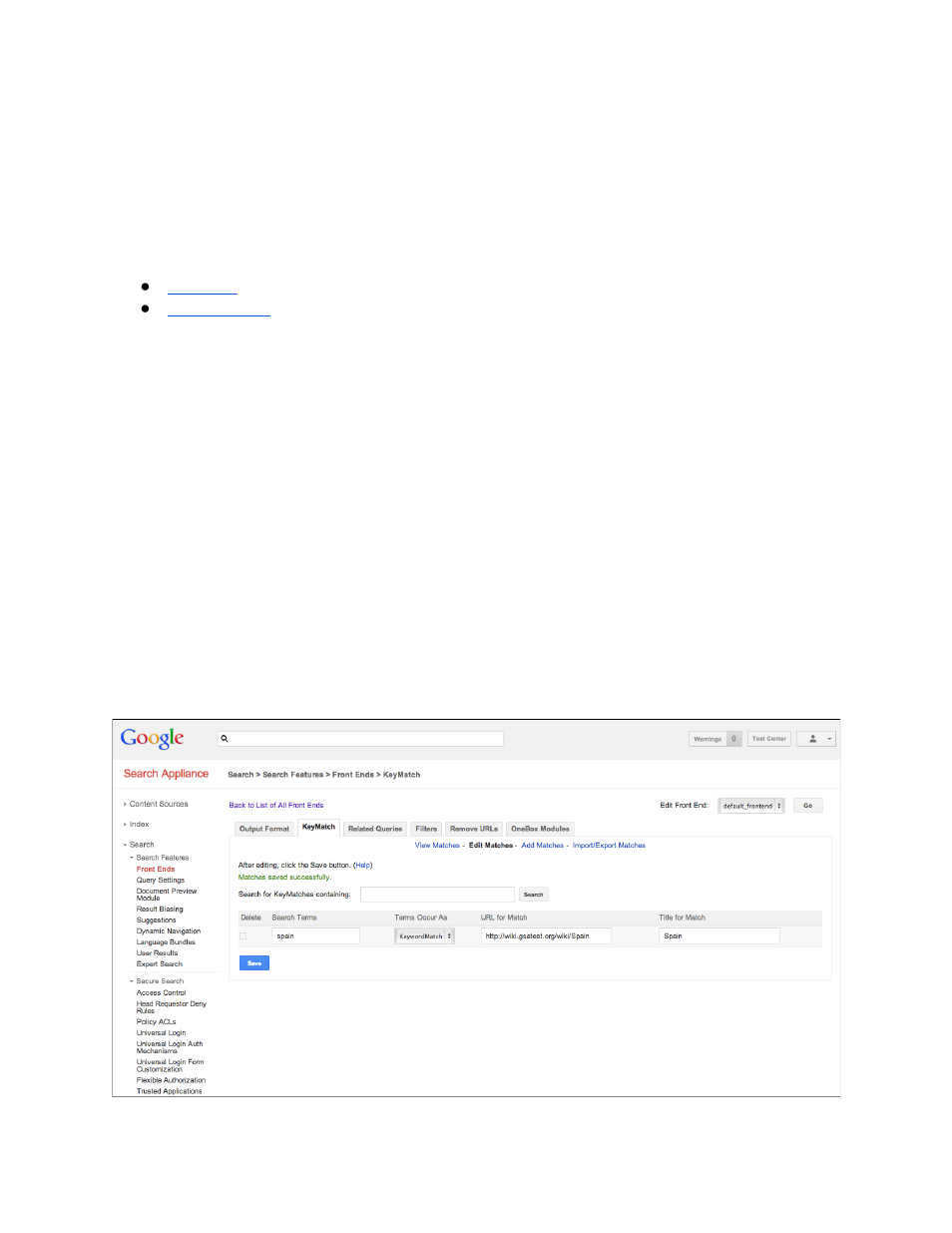Open Trusted Applications in the sidebar

coord(170,1091)
